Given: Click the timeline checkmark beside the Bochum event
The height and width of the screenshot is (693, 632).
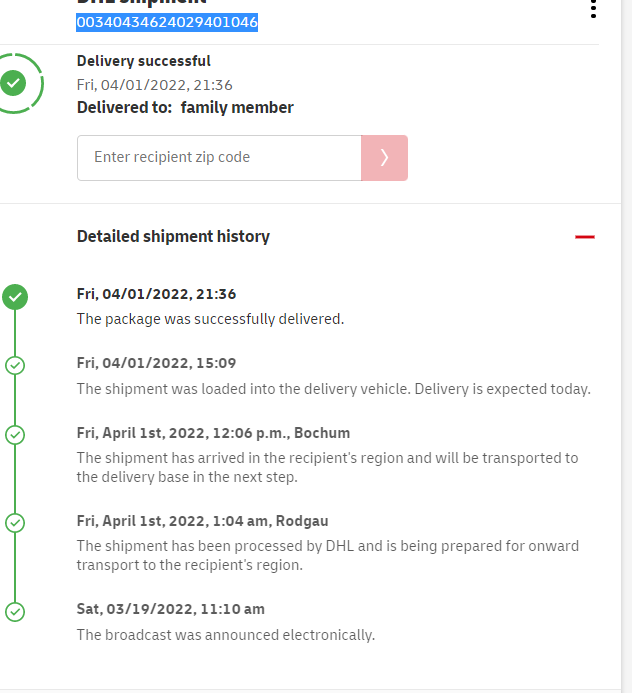Looking at the screenshot, I should pyautogui.click(x=15, y=435).
